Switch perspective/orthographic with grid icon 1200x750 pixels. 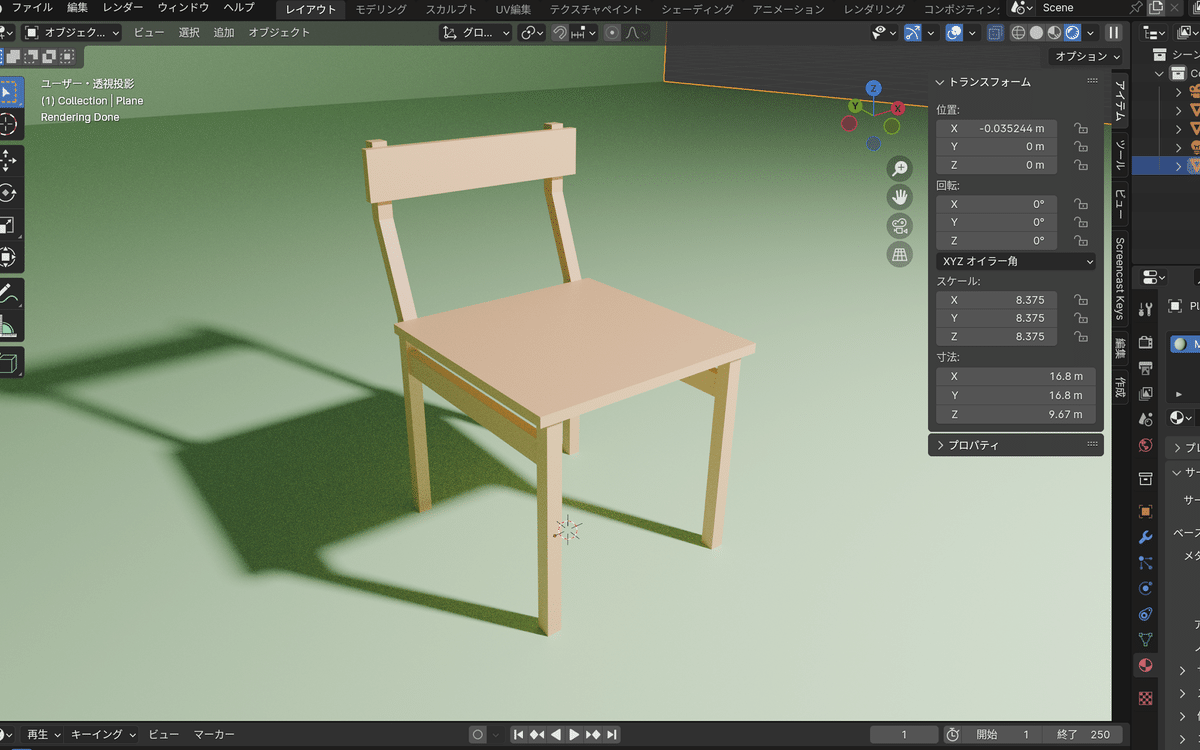tap(900, 255)
